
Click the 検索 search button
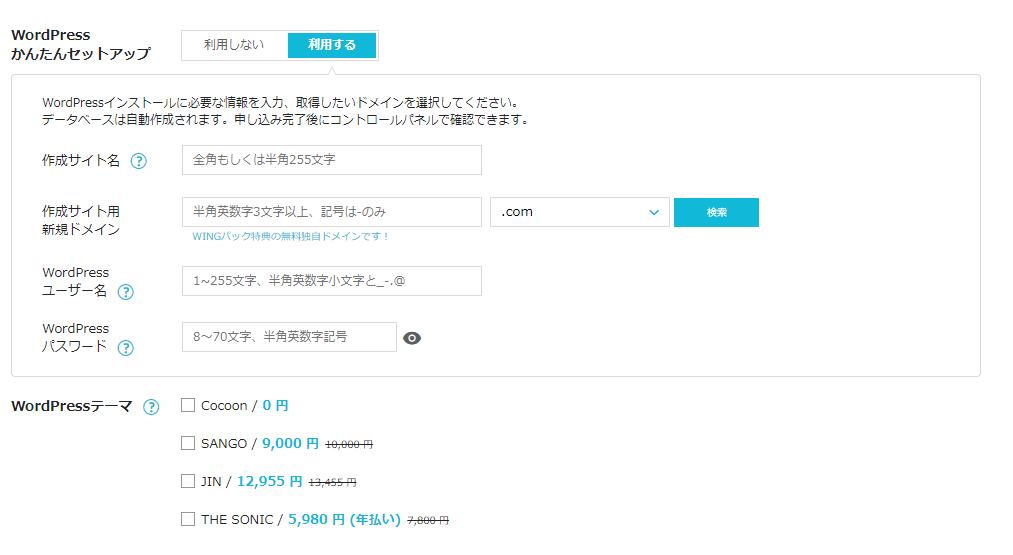point(716,213)
